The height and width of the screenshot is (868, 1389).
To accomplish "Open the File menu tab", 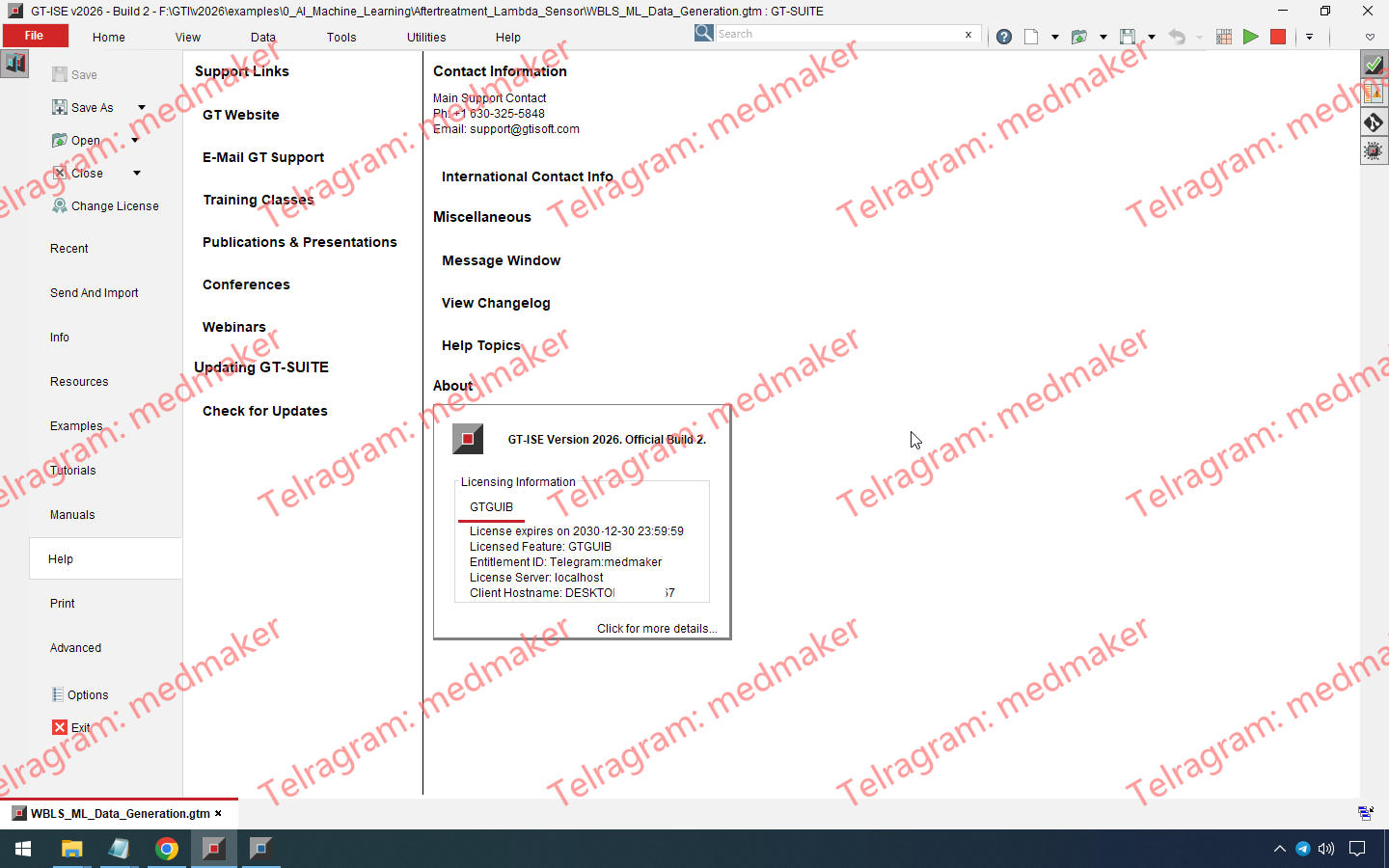I will tap(34, 36).
